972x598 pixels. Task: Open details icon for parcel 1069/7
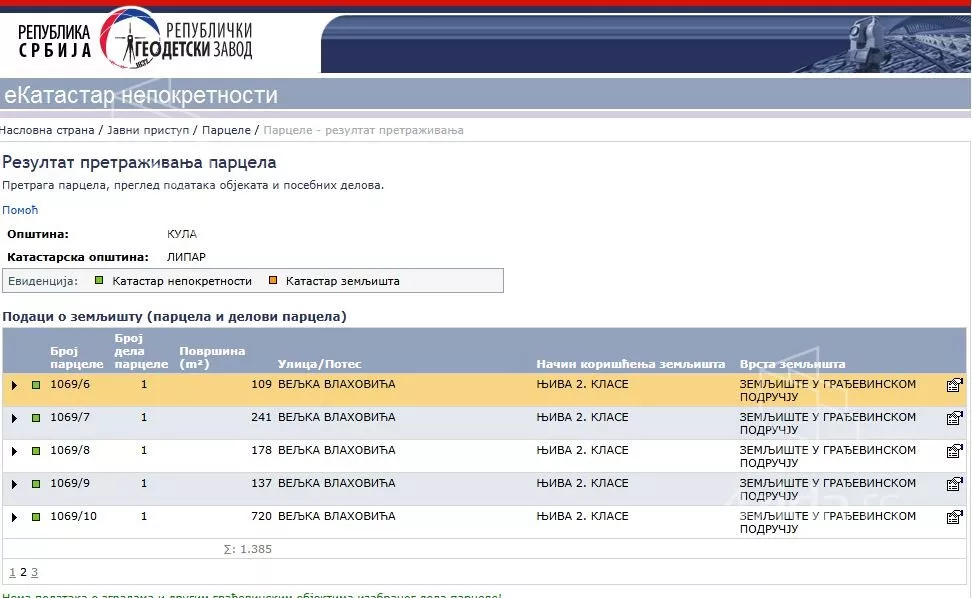point(954,418)
